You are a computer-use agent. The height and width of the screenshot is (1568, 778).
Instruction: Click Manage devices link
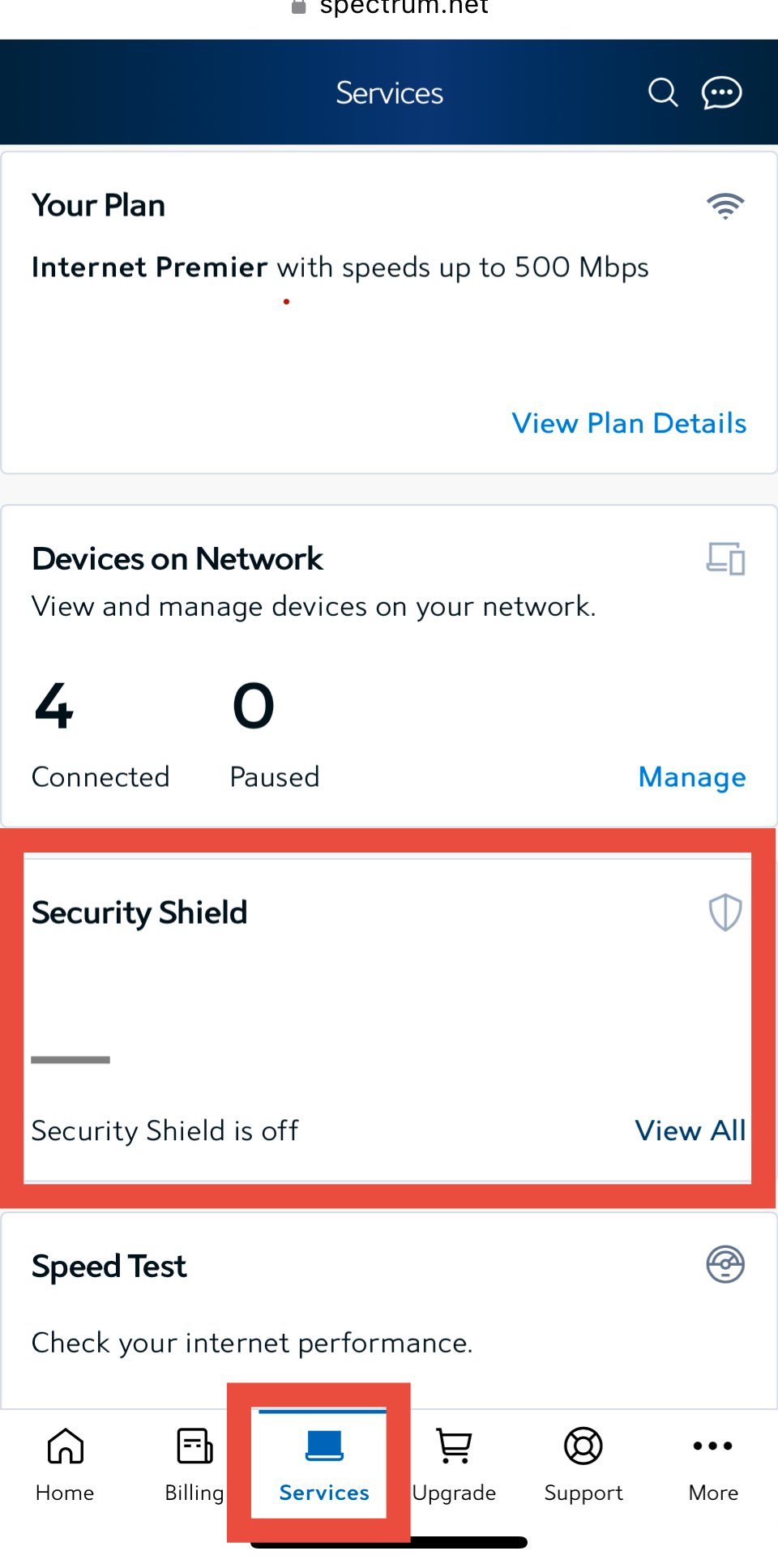692,776
